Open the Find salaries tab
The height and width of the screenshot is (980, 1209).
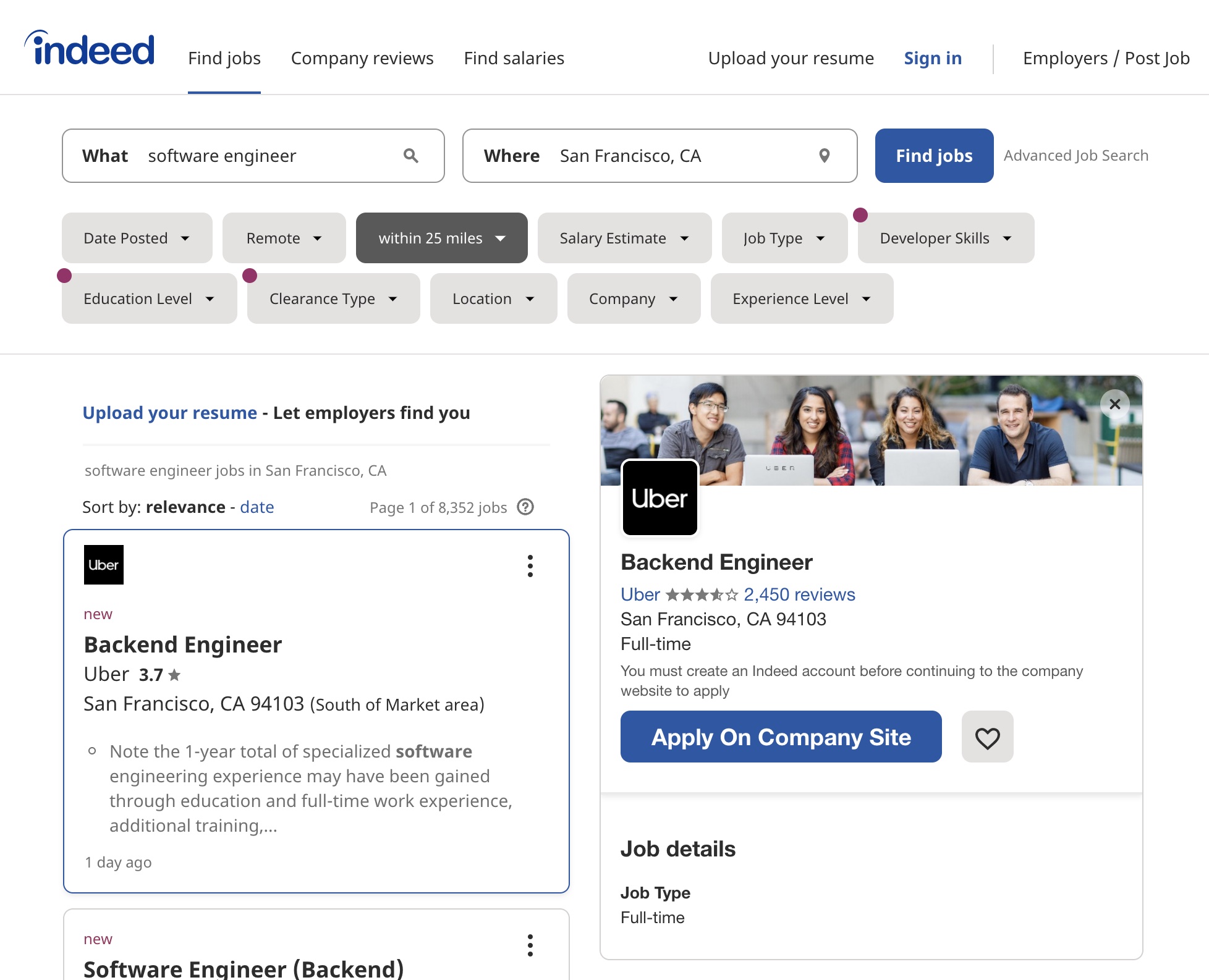514,58
